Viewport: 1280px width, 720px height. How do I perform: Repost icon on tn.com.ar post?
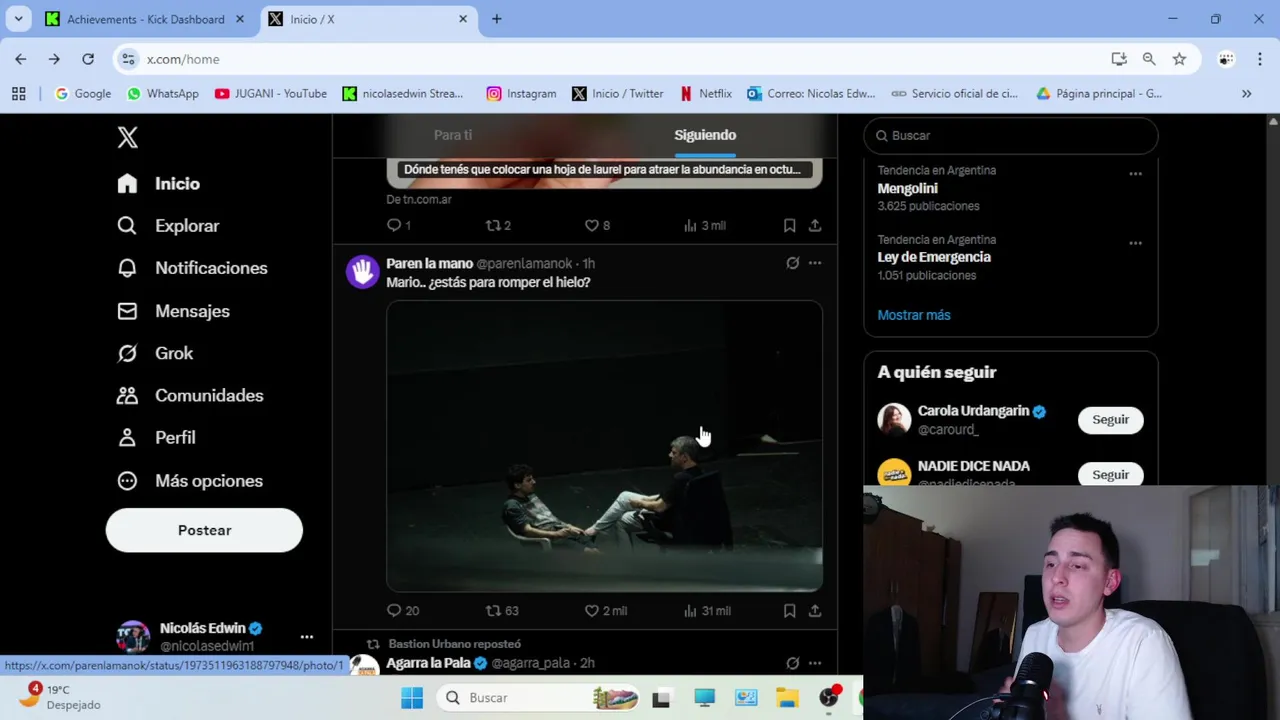pyautogui.click(x=492, y=226)
